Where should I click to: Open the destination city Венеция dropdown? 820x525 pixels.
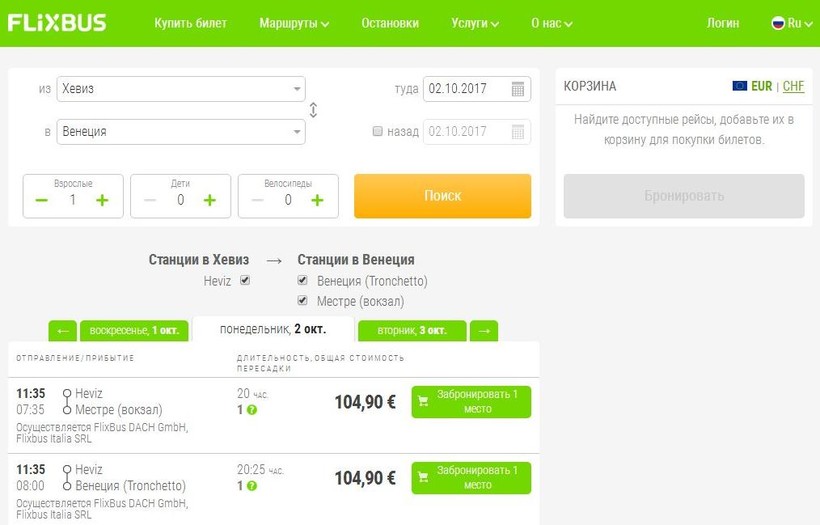tap(181, 132)
